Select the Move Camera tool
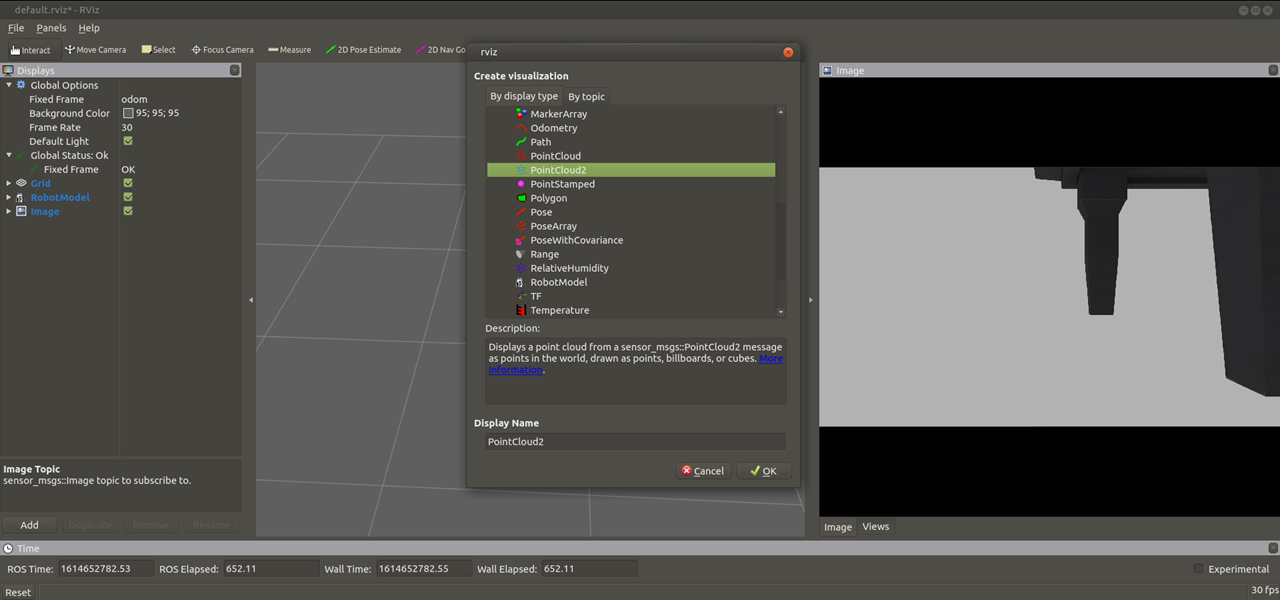The height and width of the screenshot is (600, 1280). (x=96, y=50)
